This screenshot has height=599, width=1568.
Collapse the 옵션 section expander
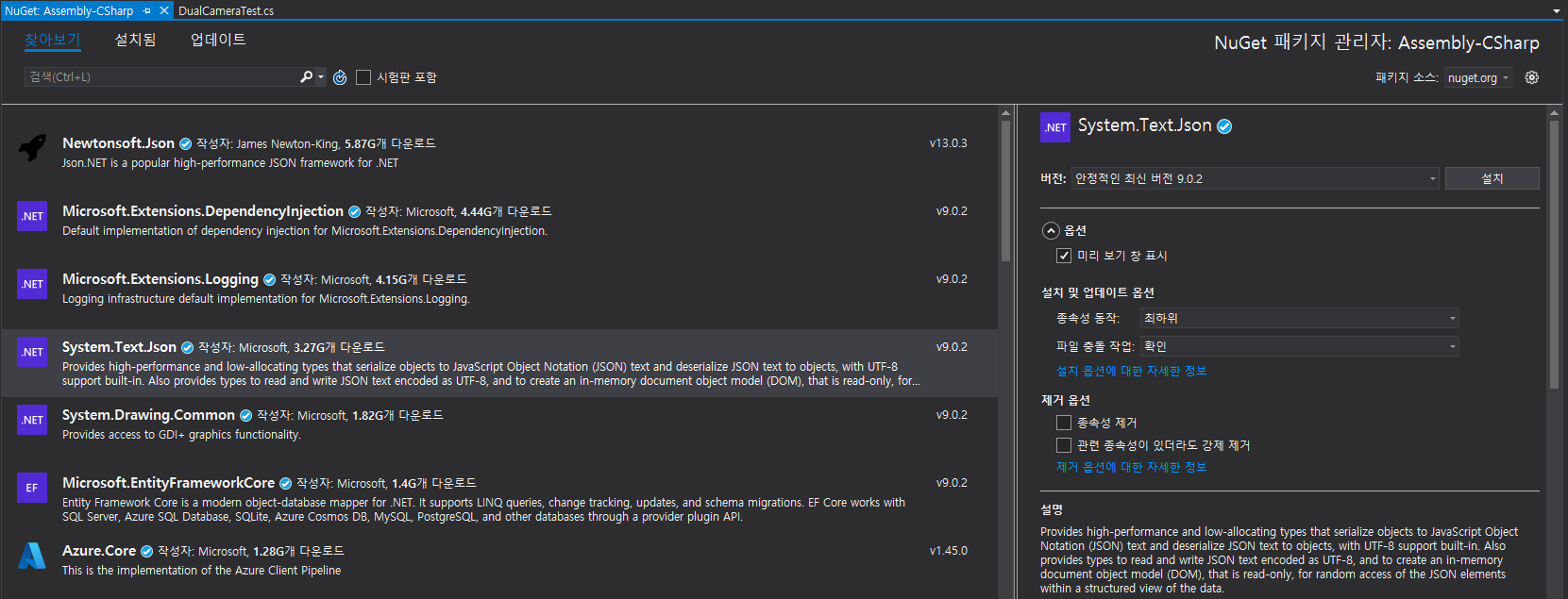pos(1051,230)
